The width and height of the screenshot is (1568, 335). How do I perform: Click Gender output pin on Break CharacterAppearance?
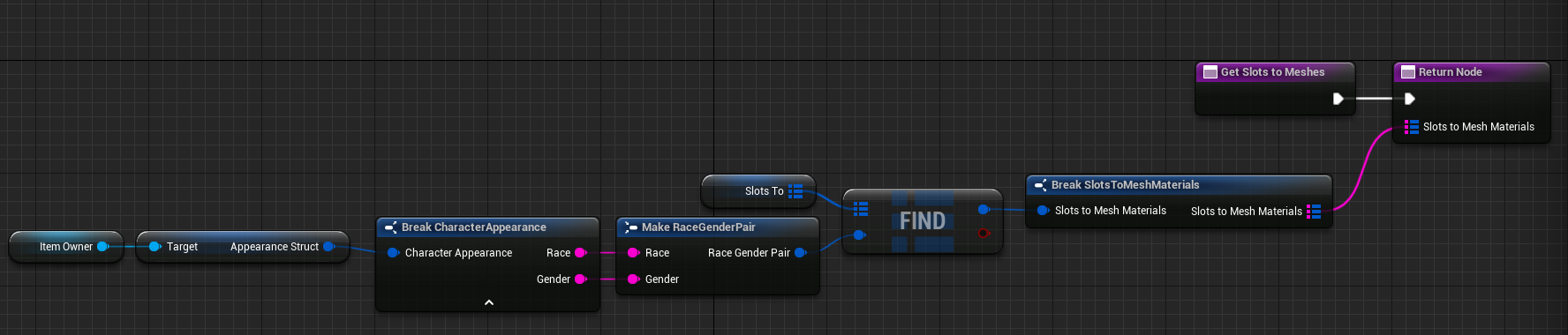point(580,279)
